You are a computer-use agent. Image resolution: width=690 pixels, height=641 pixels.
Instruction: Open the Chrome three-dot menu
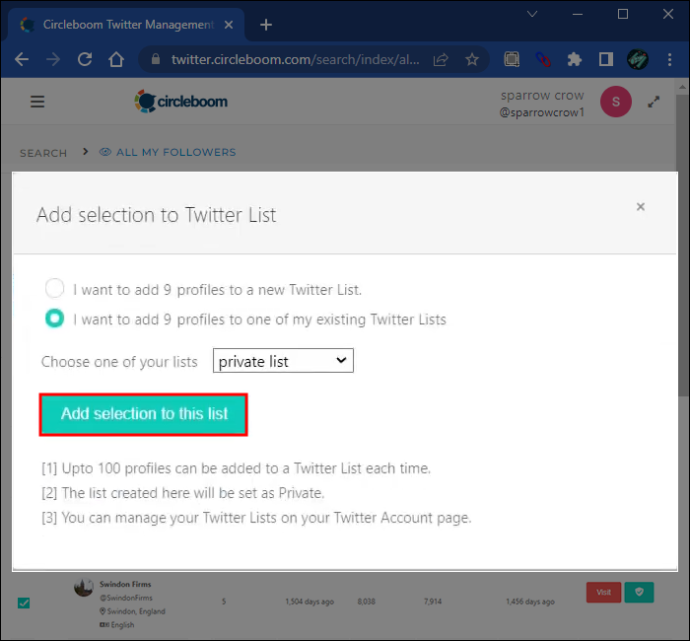pos(669,59)
